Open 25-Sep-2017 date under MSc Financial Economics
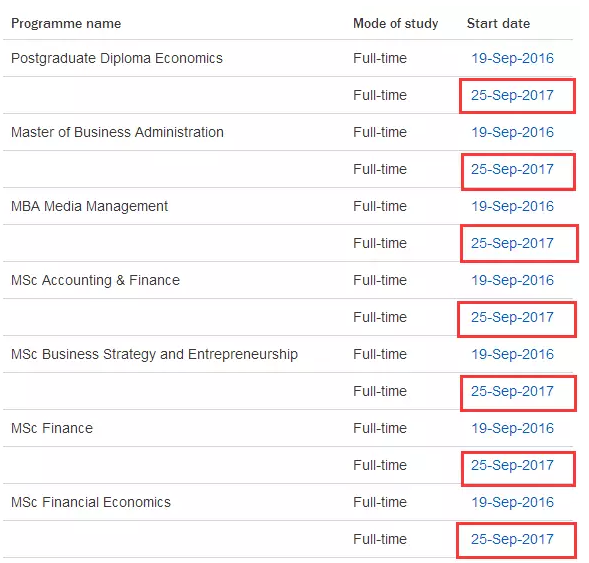This screenshot has height=563, width=589. coord(512,539)
